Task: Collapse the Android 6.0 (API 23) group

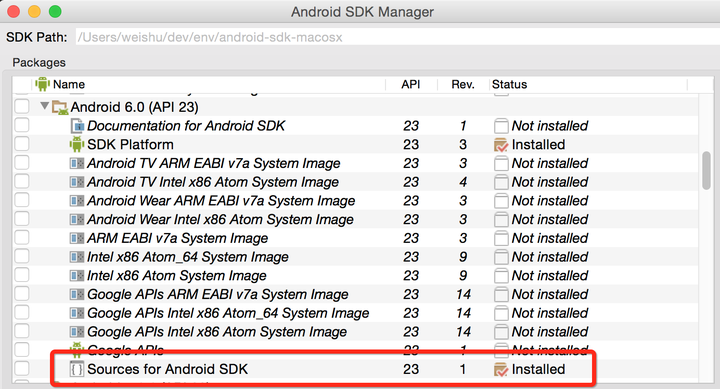Action: click(x=45, y=106)
